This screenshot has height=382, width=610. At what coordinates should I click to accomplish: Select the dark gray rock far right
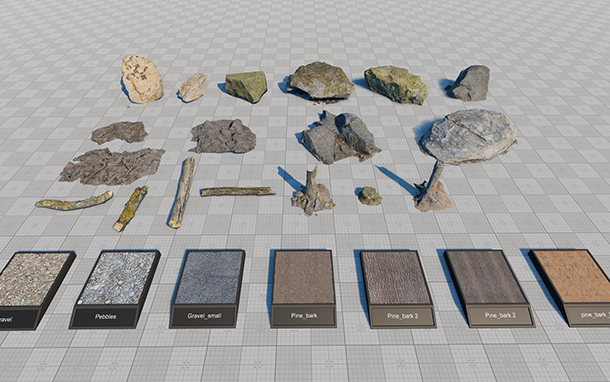(471, 83)
